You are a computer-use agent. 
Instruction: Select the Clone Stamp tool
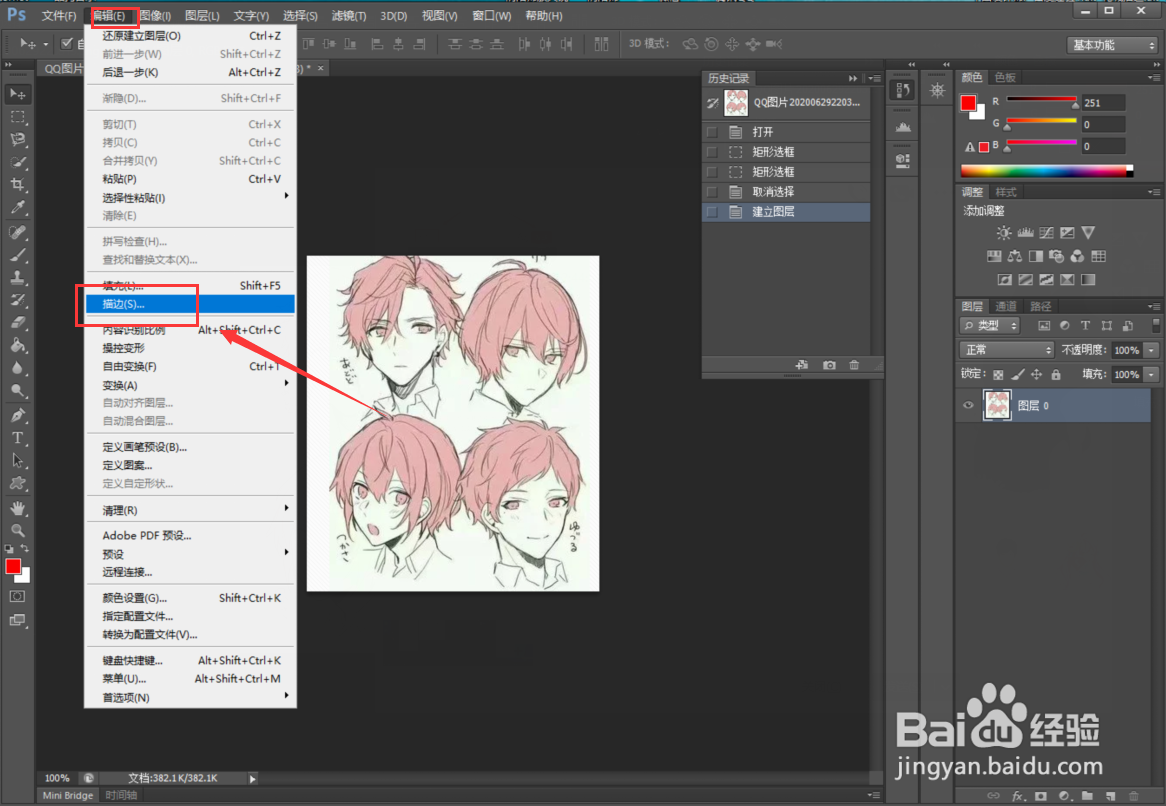[17, 277]
